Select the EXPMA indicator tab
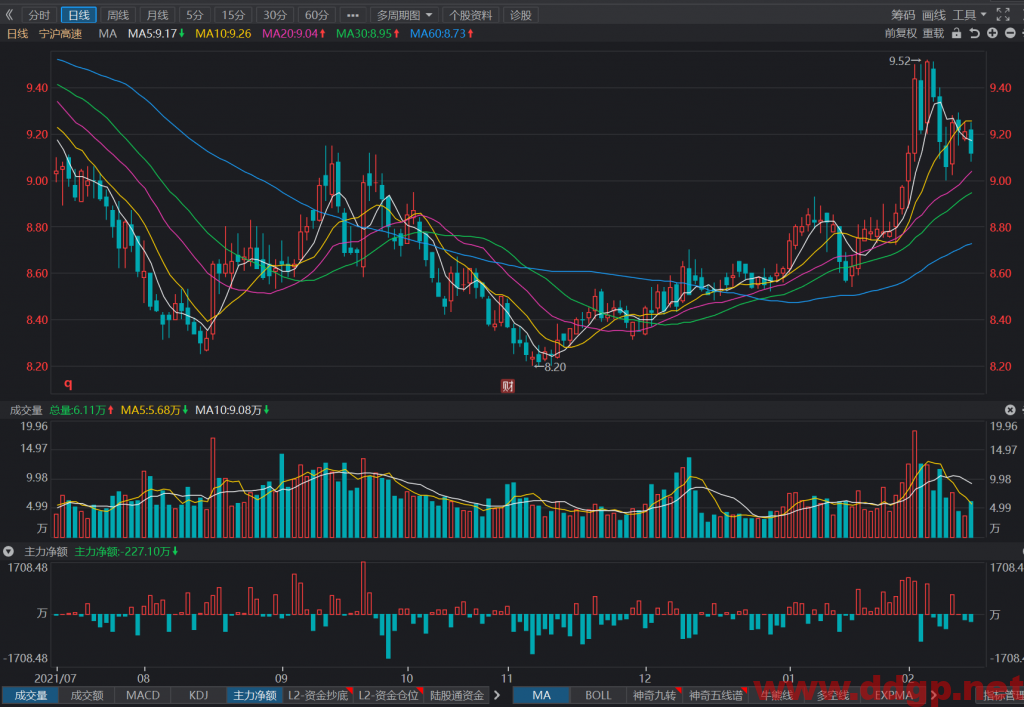Screen dimensions: 1024x707 click(x=893, y=696)
